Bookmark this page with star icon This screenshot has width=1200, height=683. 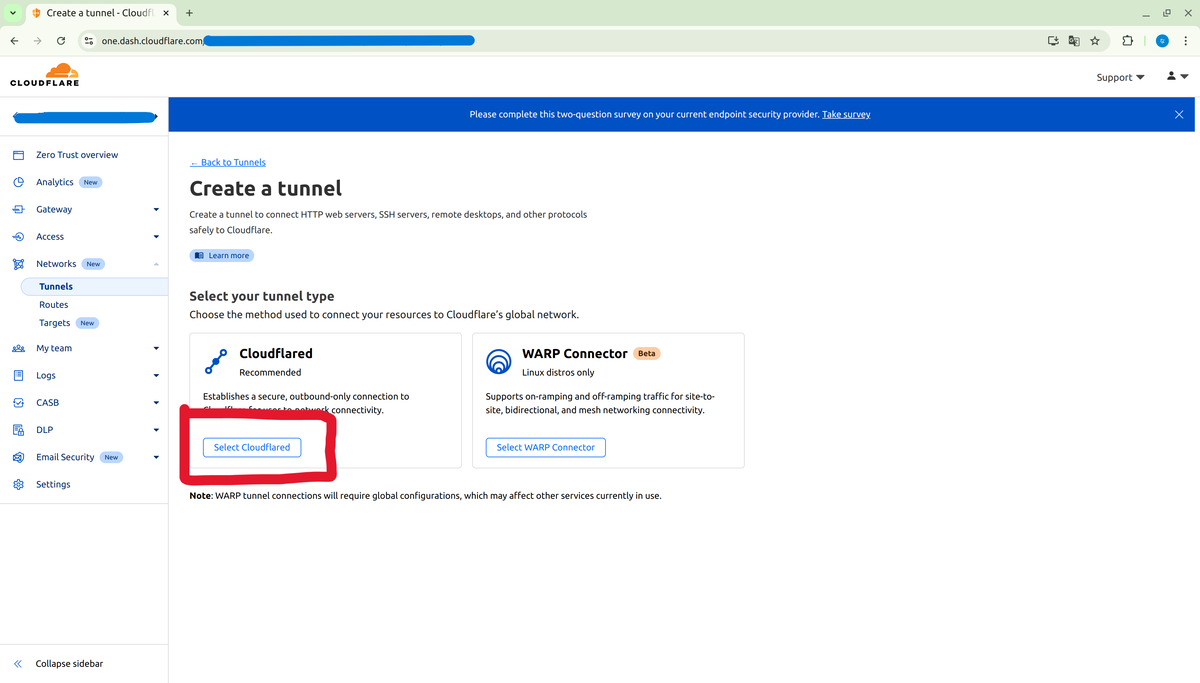click(1095, 41)
